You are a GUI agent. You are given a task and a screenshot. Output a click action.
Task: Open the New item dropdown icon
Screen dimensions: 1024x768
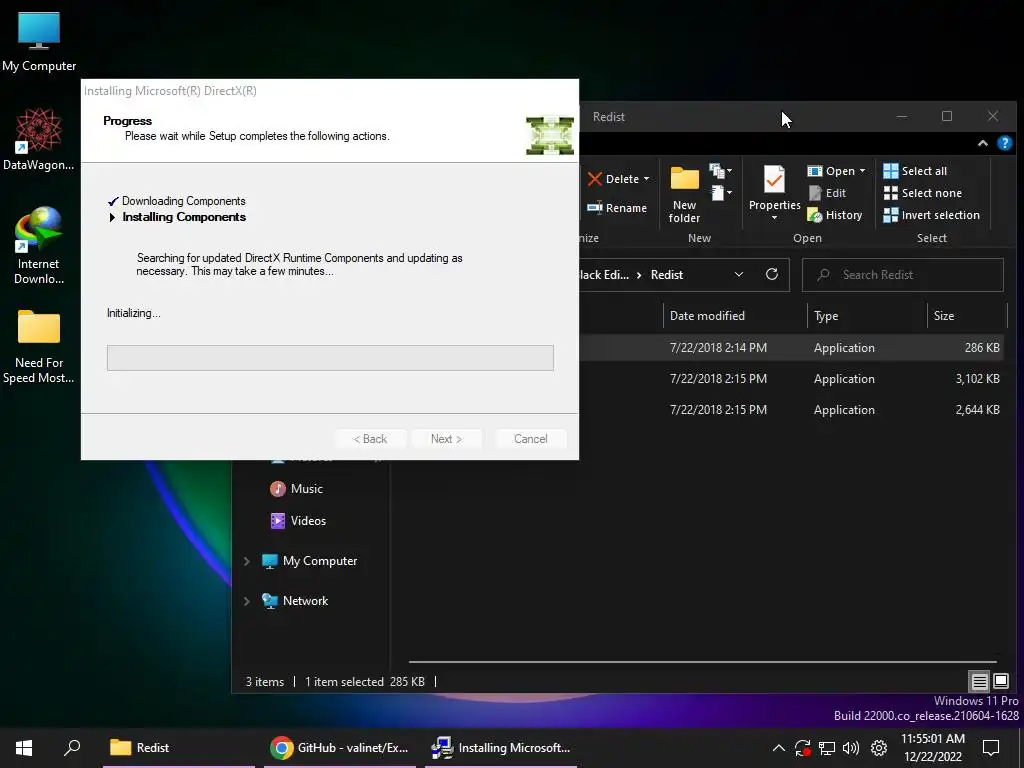pyautogui.click(x=721, y=171)
